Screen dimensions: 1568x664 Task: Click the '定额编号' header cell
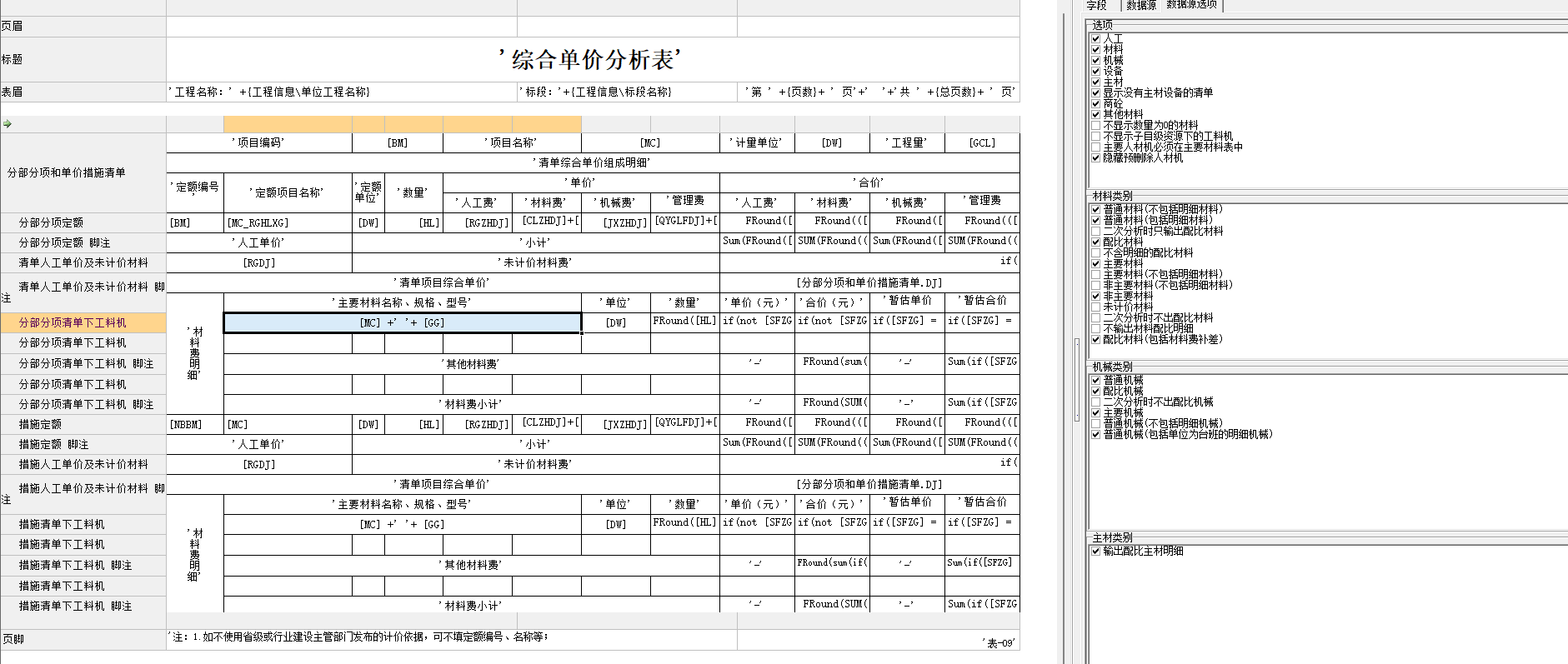point(195,192)
